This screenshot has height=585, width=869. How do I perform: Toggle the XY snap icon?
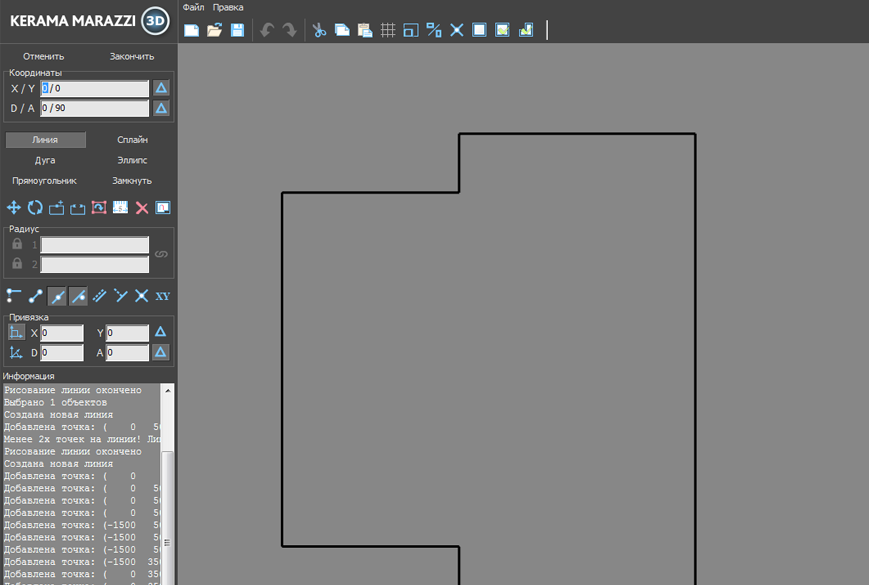click(x=162, y=296)
